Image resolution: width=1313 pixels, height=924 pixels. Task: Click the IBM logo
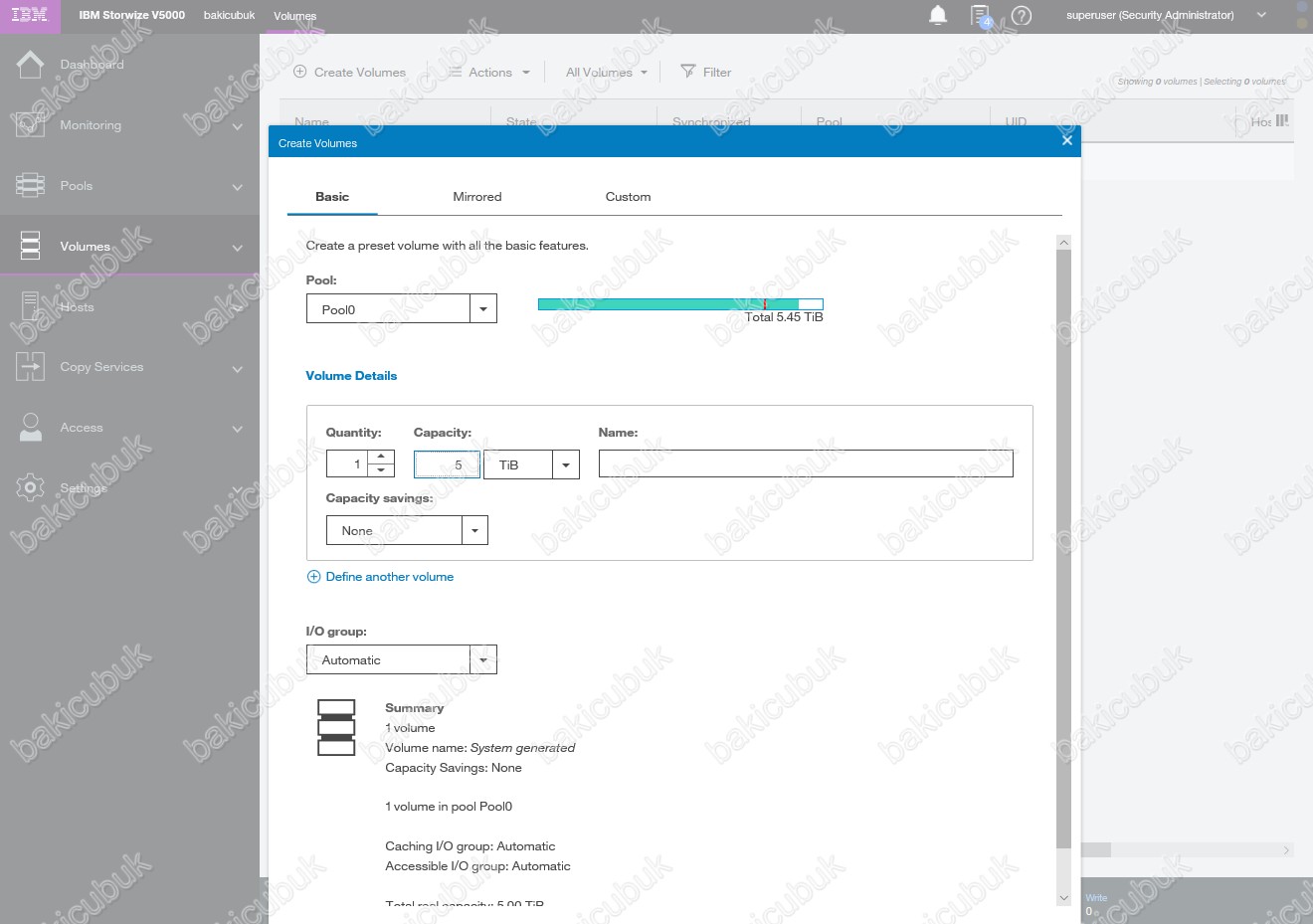29,15
